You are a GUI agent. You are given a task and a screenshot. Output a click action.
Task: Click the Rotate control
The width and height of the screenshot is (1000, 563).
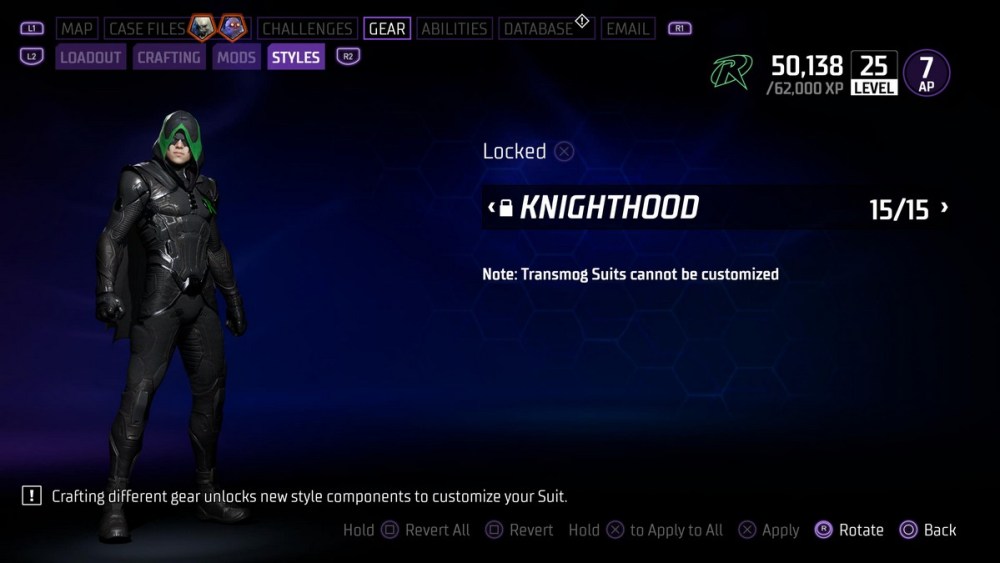849,530
